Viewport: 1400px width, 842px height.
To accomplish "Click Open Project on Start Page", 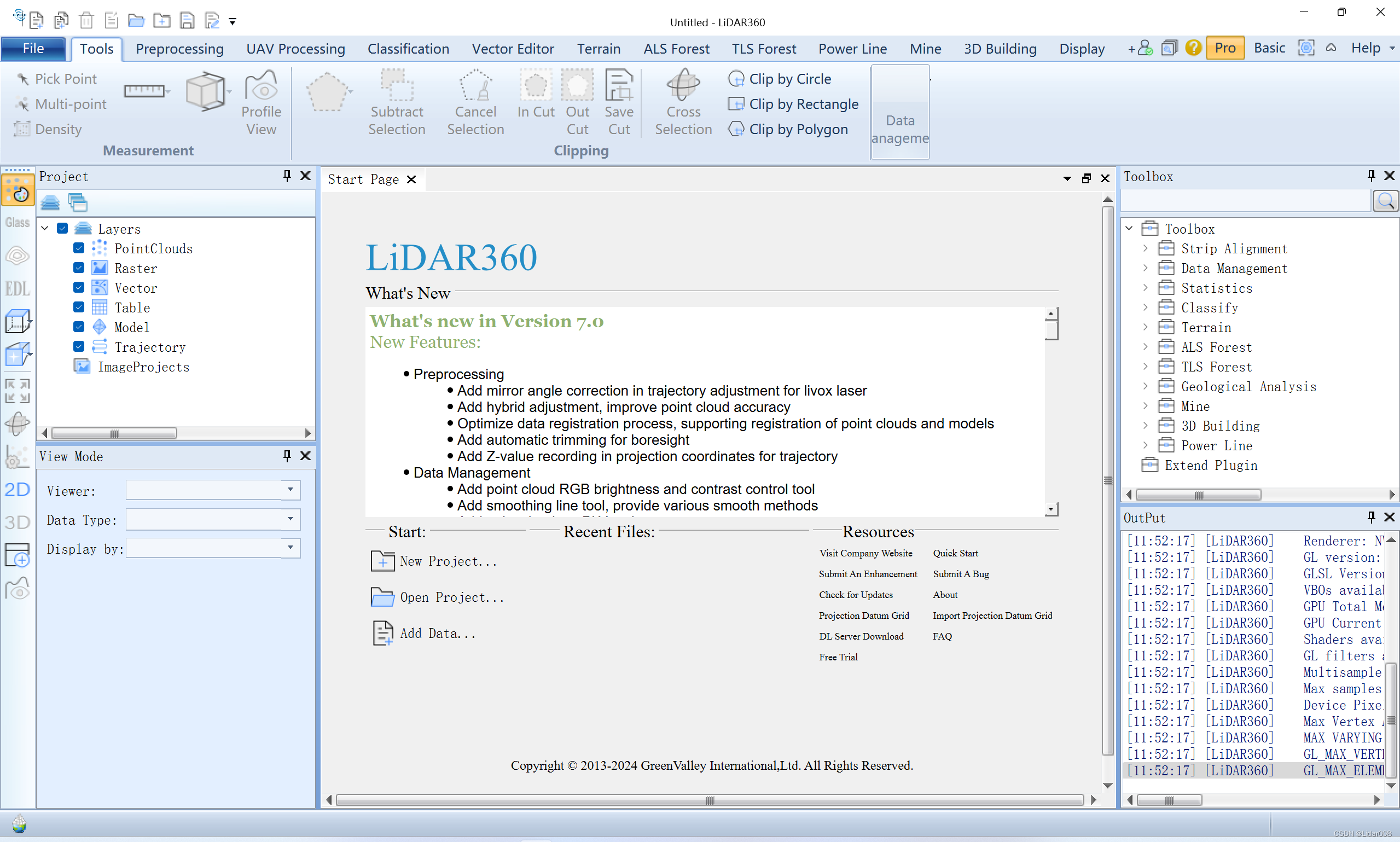I will [437, 597].
